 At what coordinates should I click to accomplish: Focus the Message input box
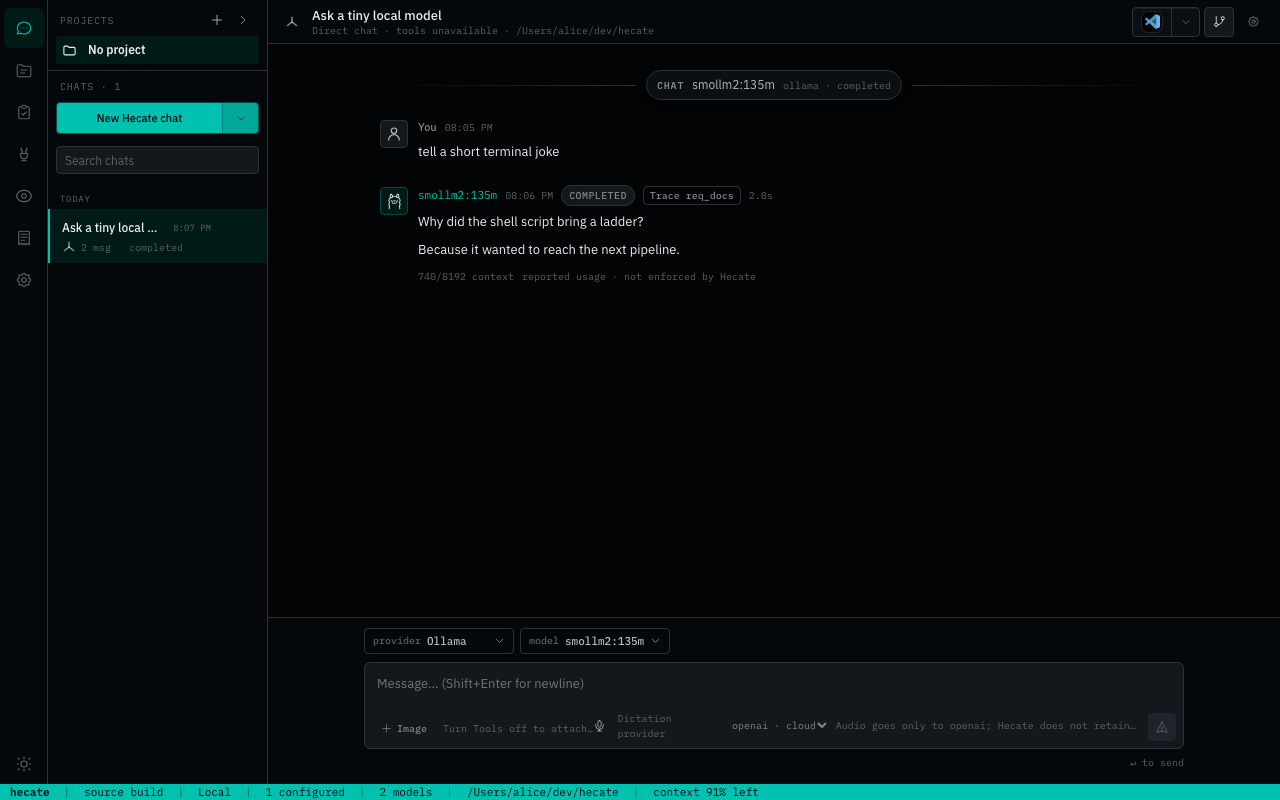click(x=774, y=684)
